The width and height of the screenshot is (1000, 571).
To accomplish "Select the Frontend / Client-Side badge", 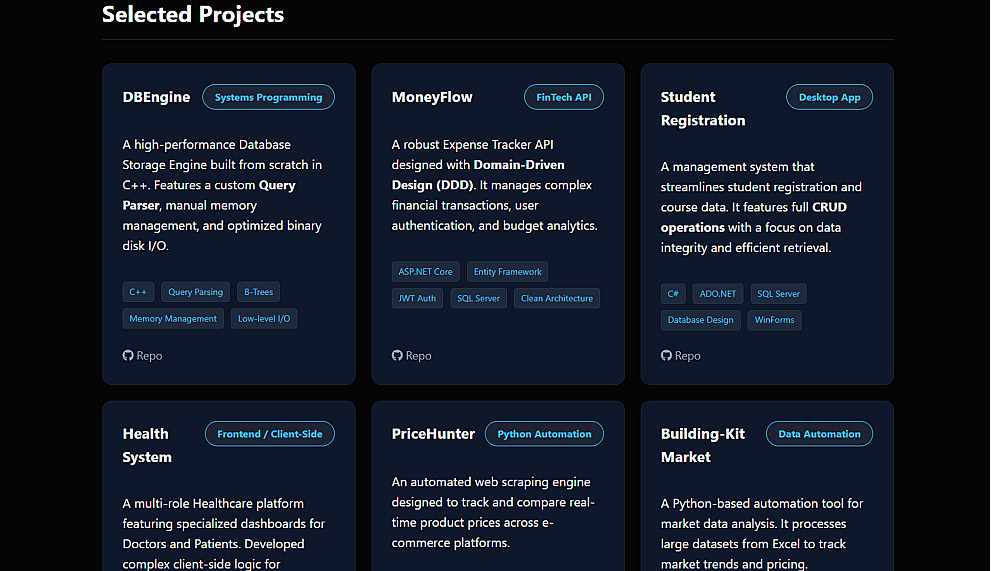I will coord(269,434).
